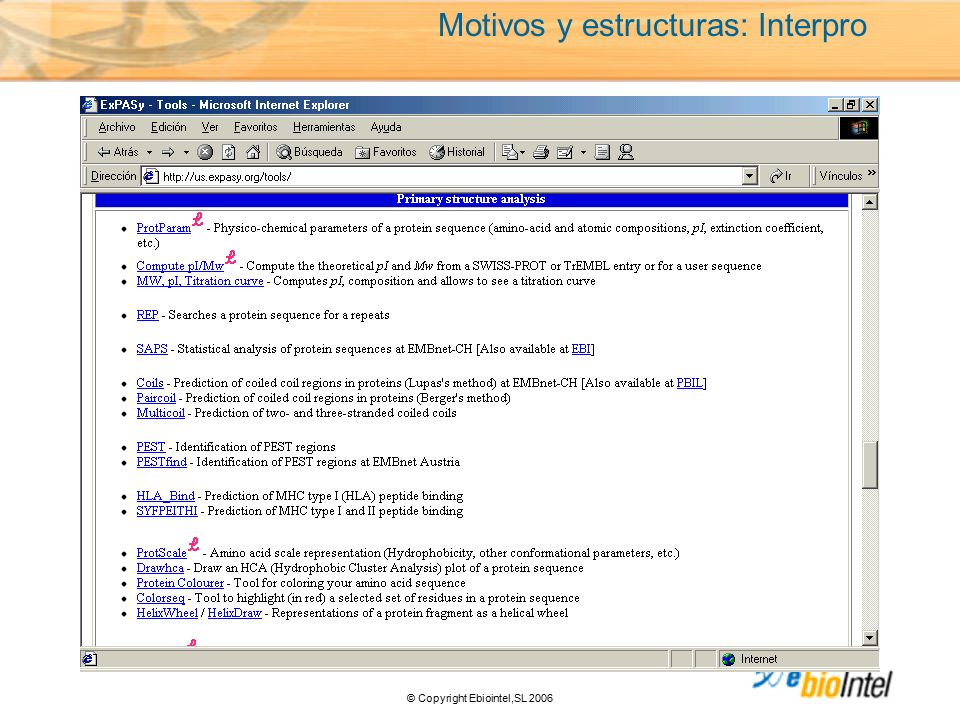Open the SAPS link

152,349
